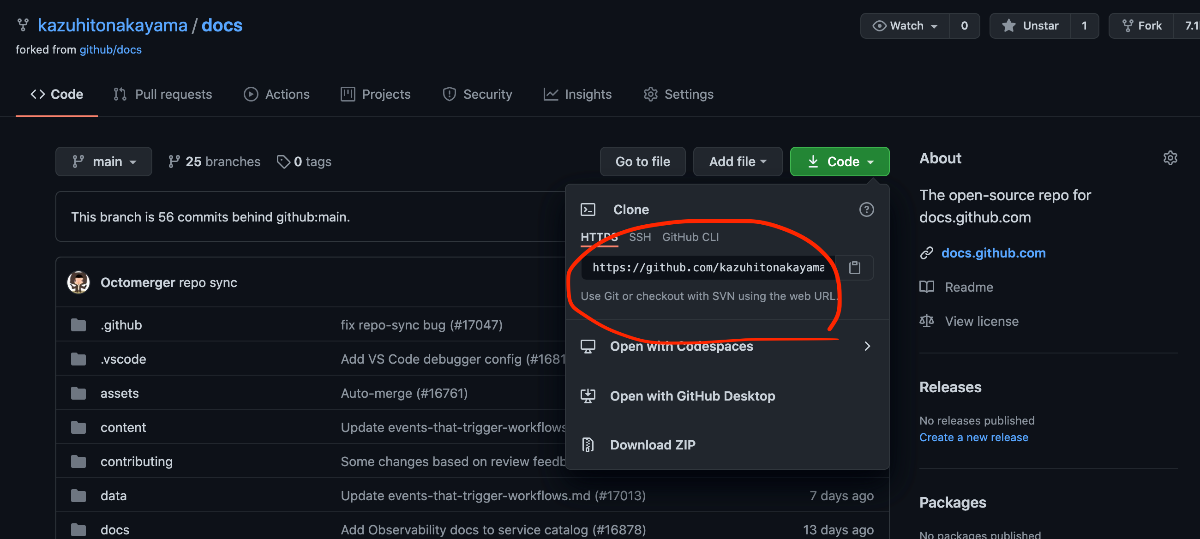The width and height of the screenshot is (1200, 539).
Task: Open the Readme link
Action: 969,287
